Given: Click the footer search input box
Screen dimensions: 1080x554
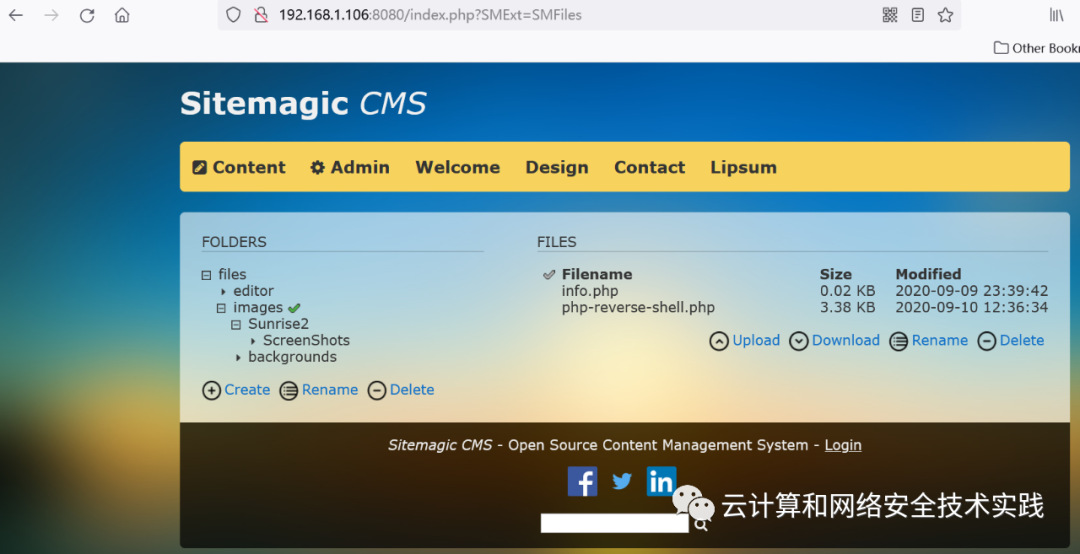Looking at the screenshot, I should 614,523.
